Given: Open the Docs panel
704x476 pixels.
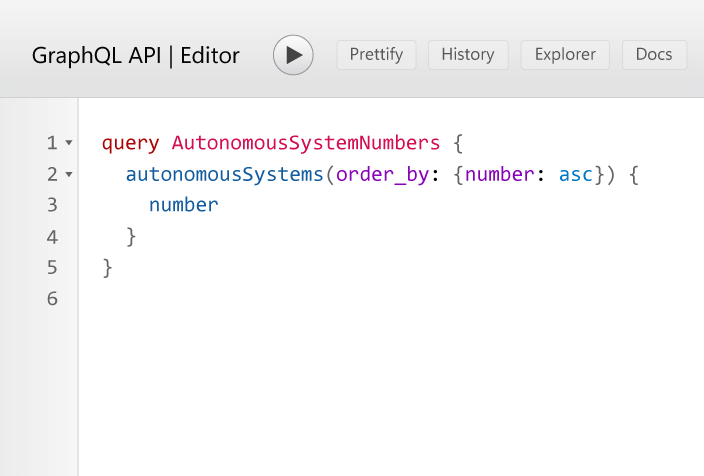Looking at the screenshot, I should click(654, 55).
